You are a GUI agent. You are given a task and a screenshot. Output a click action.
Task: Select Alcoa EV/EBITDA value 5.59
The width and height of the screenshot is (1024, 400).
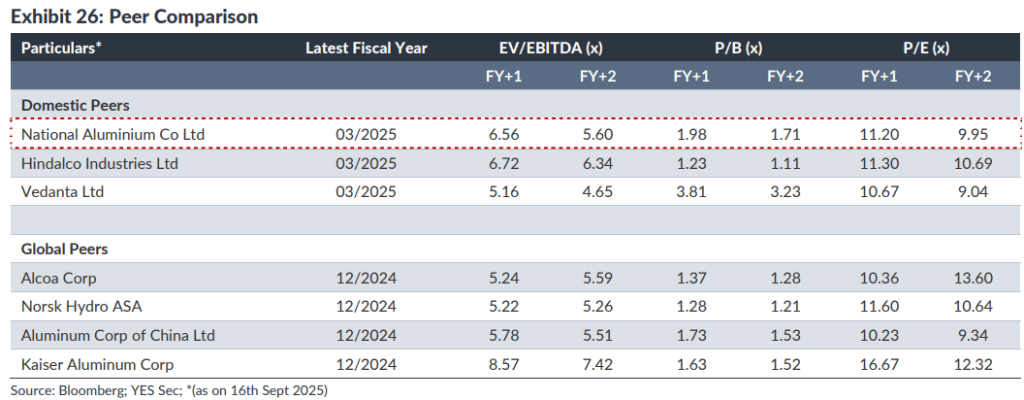(x=598, y=278)
